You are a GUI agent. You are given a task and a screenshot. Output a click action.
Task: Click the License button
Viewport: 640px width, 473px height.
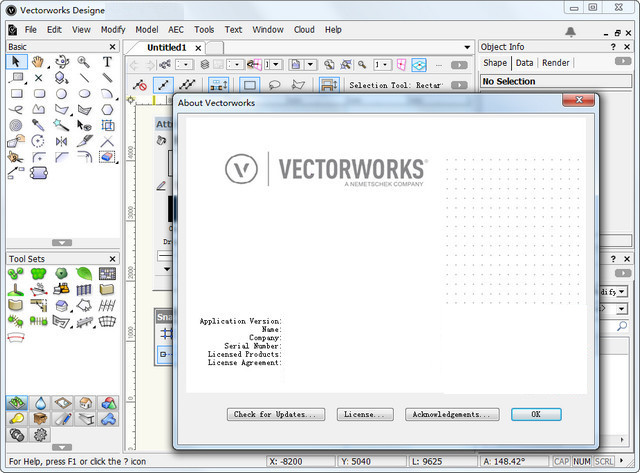click(x=365, y=414)
